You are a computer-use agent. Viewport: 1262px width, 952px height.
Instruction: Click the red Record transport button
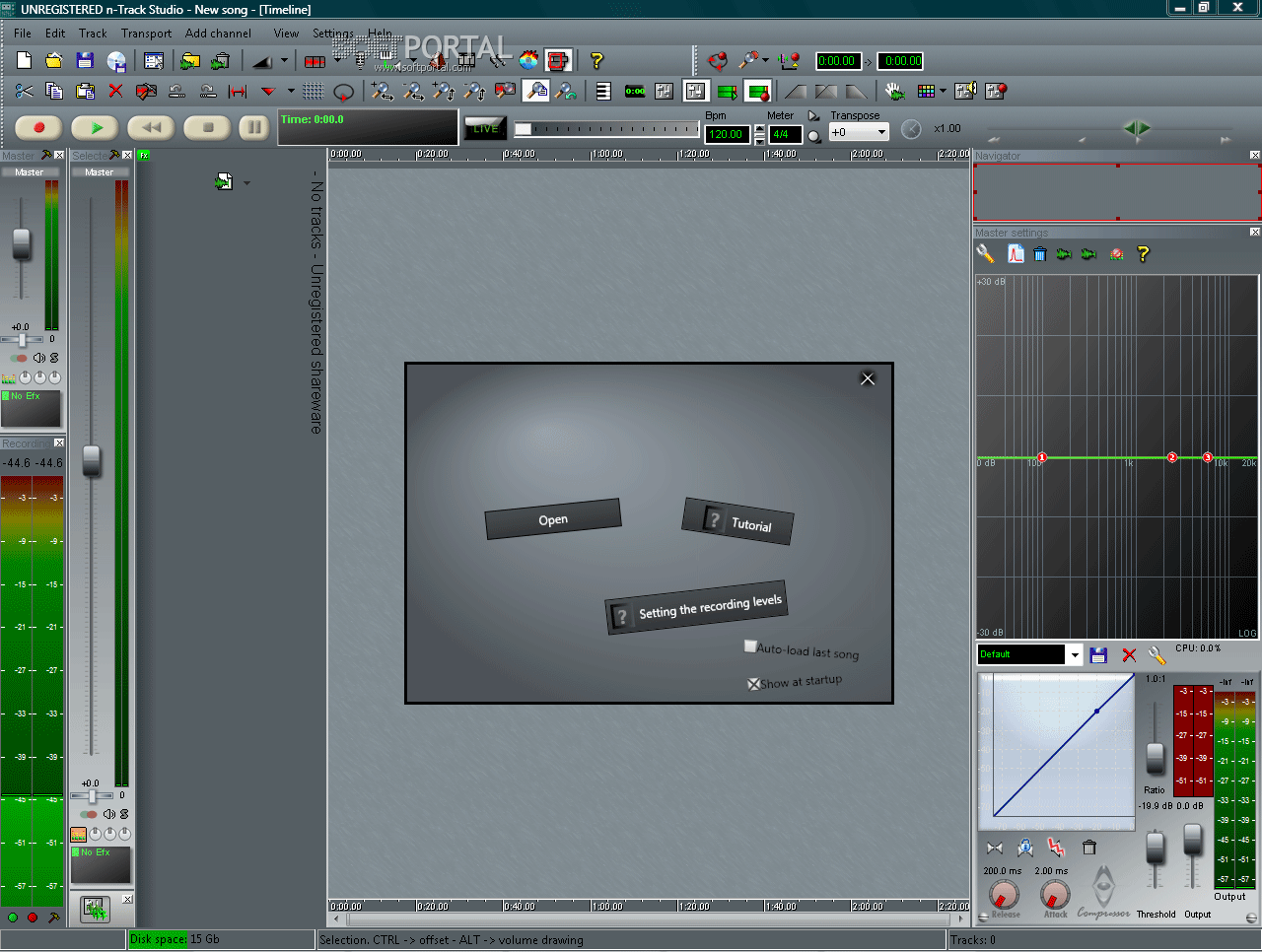point(39,128)
